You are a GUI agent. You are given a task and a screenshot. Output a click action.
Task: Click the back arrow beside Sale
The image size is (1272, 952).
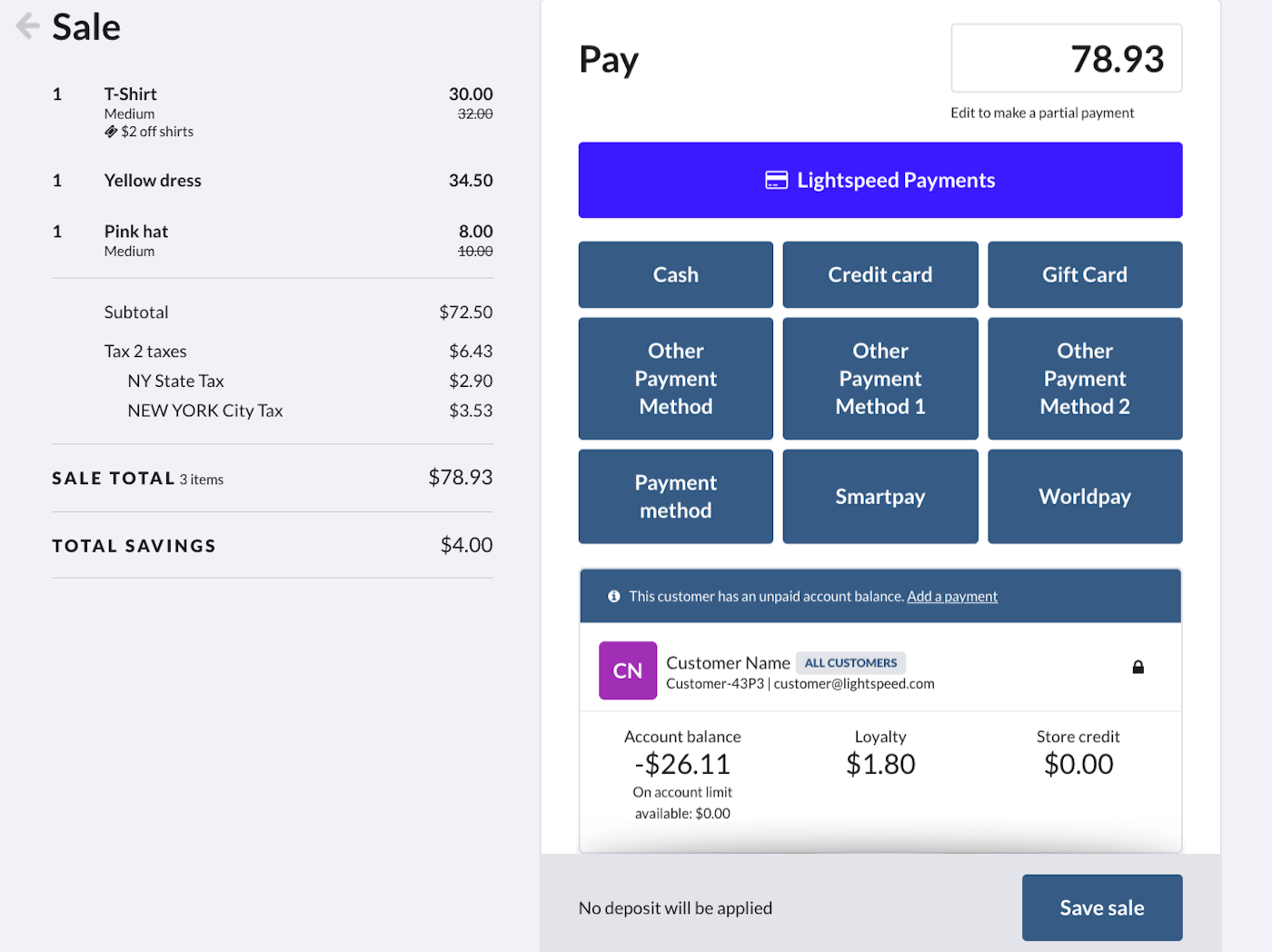(27, 26)
